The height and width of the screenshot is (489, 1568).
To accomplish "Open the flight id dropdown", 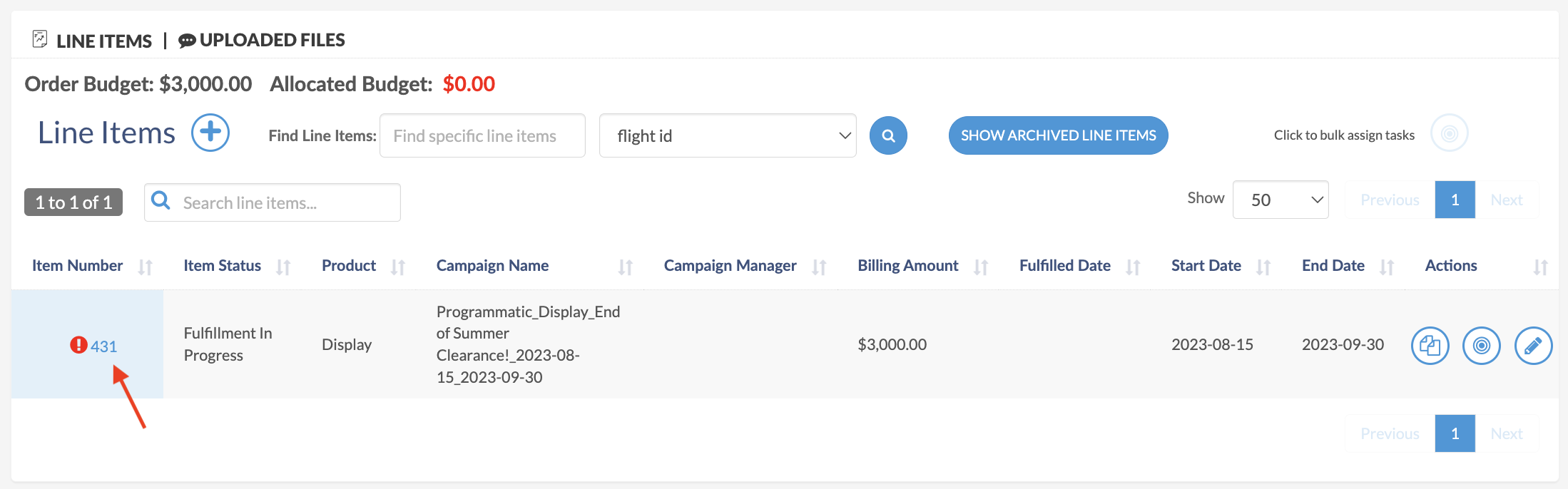I will click(728, 135).
